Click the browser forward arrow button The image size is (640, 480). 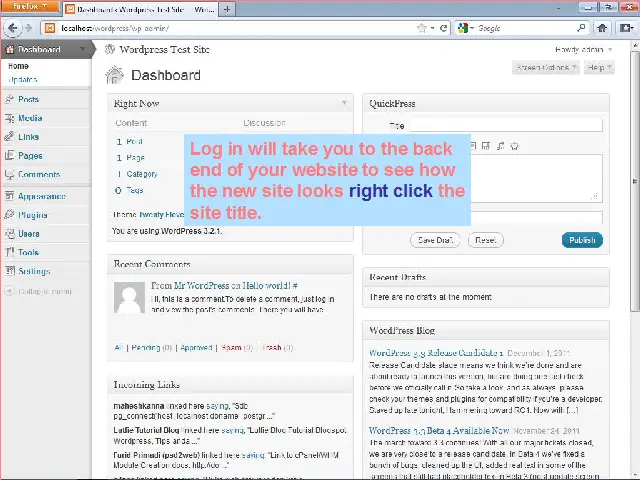(28, 28)
